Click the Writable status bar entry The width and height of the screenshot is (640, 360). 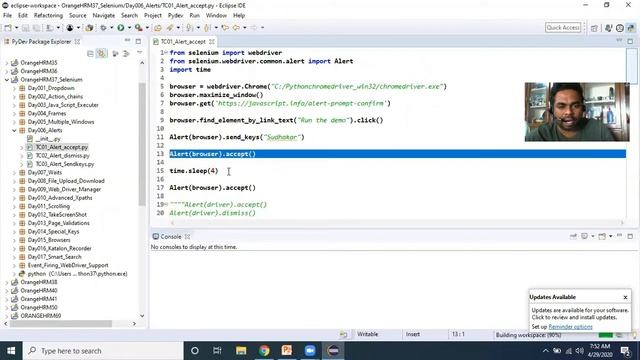click(367, 334)
